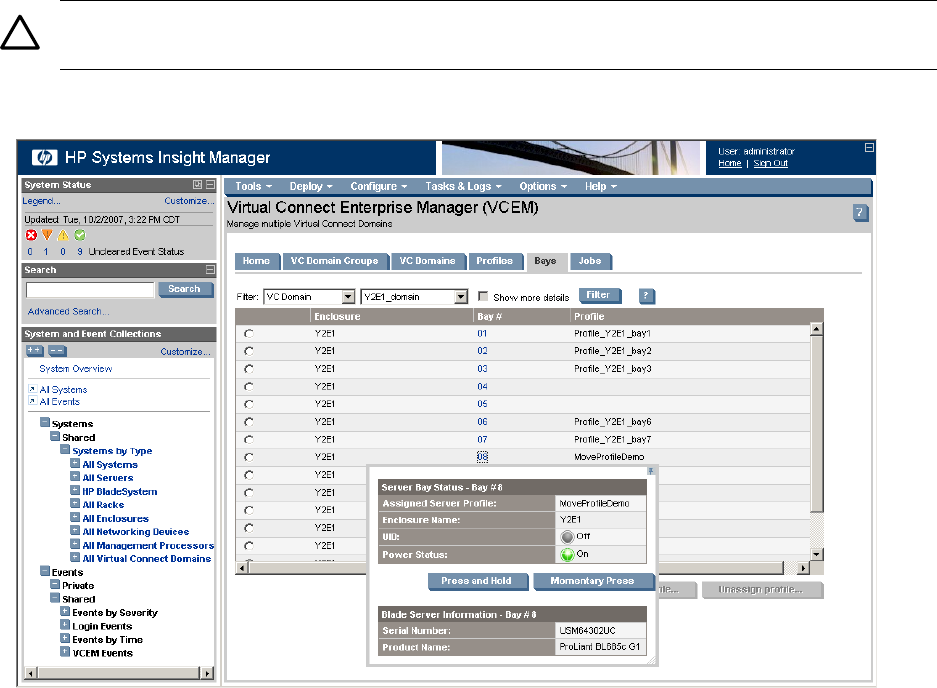Click the help icon beside Filter button
Viewport: 937px width, 688px height.
[646, 296]
